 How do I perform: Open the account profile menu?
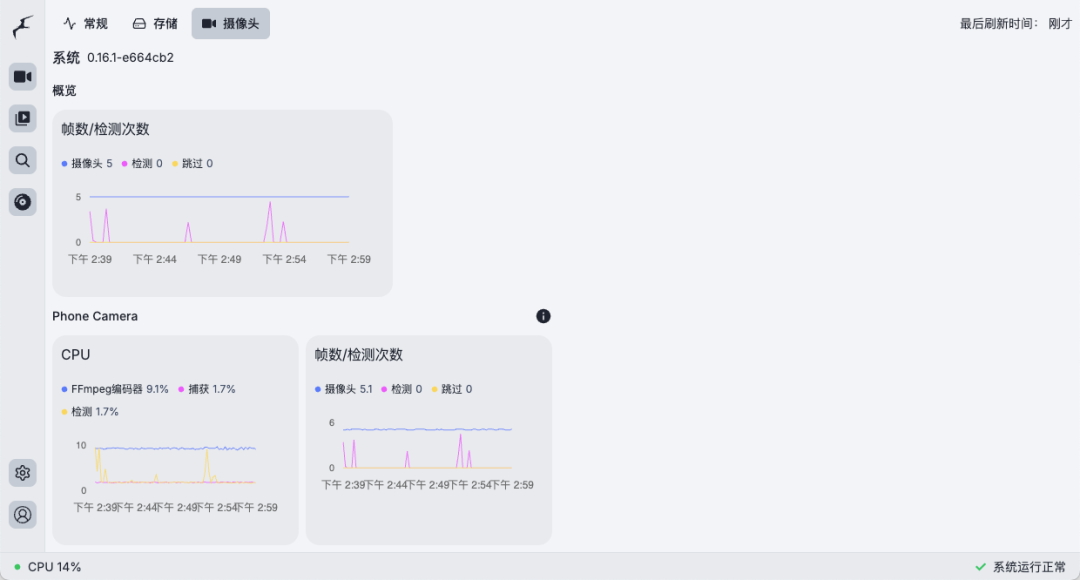[22, 514]
